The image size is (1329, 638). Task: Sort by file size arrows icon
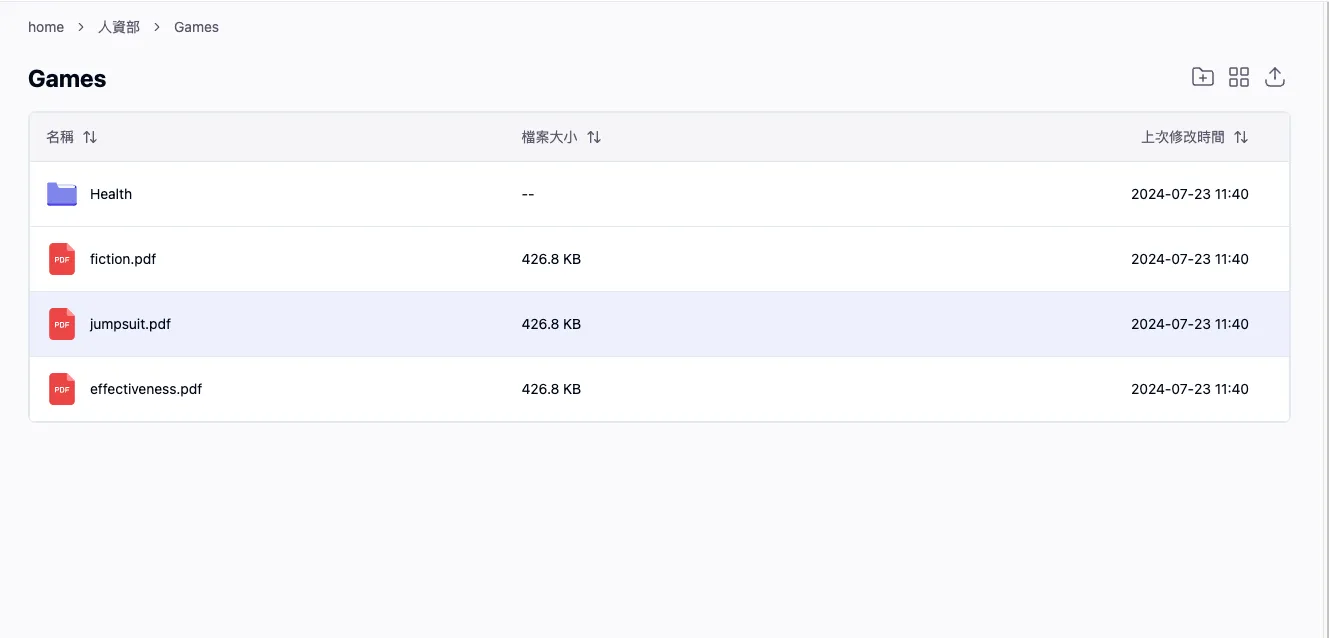pyautogui.click(x=594, y=137)
